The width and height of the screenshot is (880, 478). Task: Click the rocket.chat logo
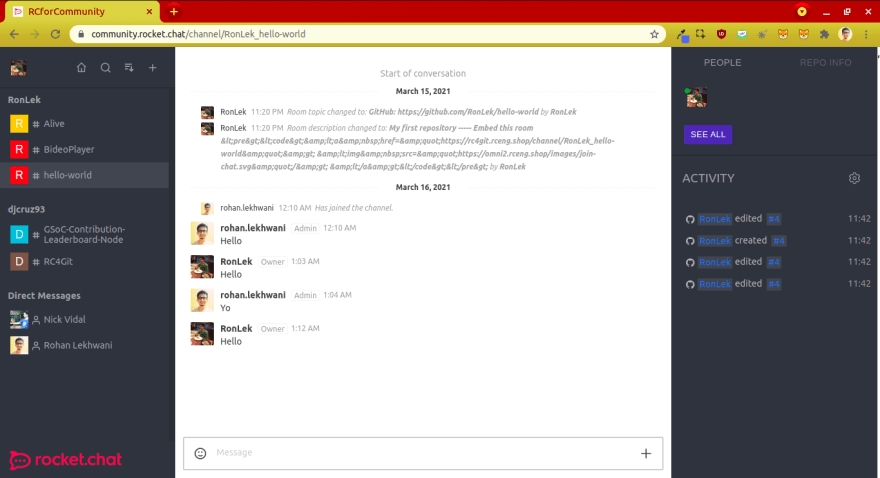(66, 460)
